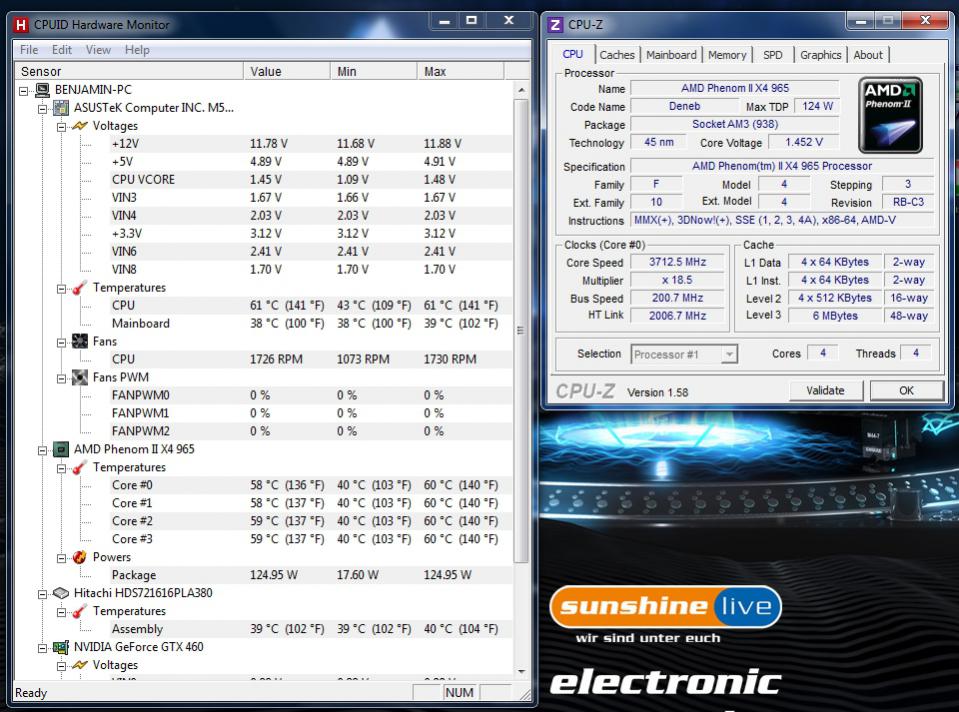Click the HT Link 2006.7 MHz value
Image resolution: width=959 pixels, height=712 pixels.
point(677,316)
